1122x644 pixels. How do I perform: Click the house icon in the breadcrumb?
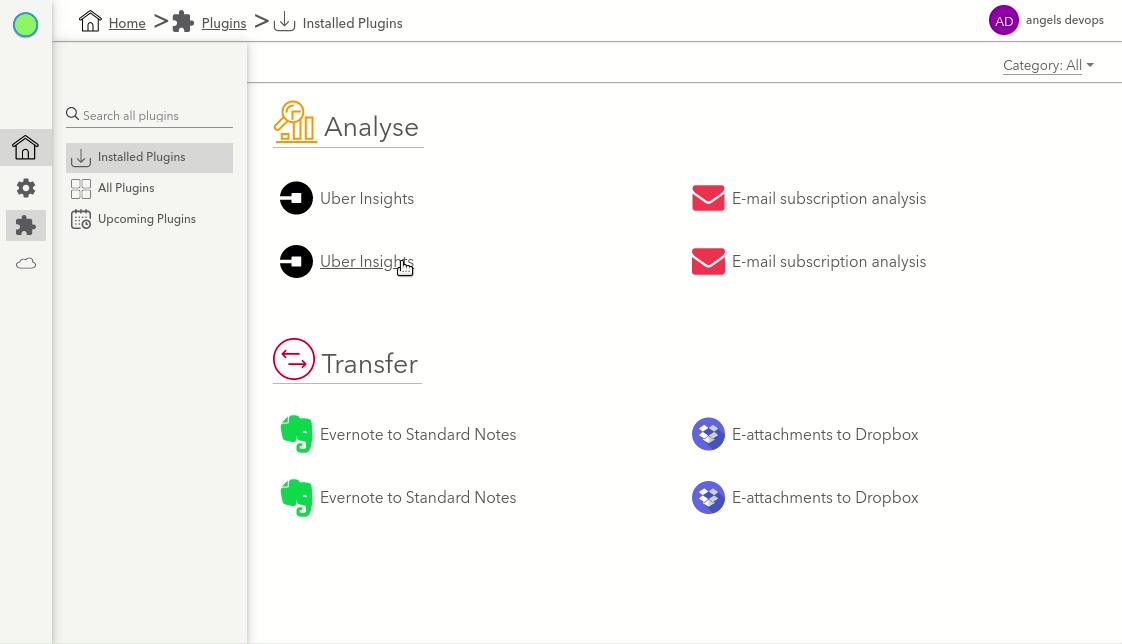[91, 22]
